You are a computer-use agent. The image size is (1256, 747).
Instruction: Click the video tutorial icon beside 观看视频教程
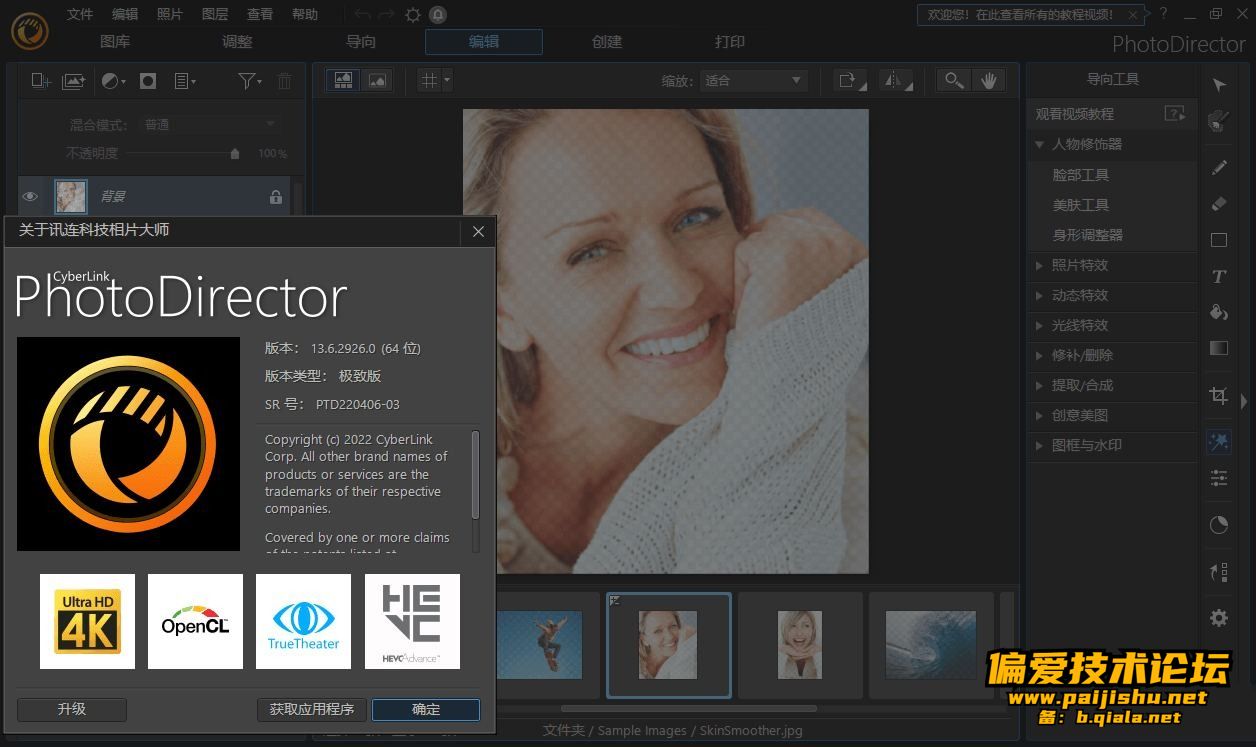coord(1175,114)
